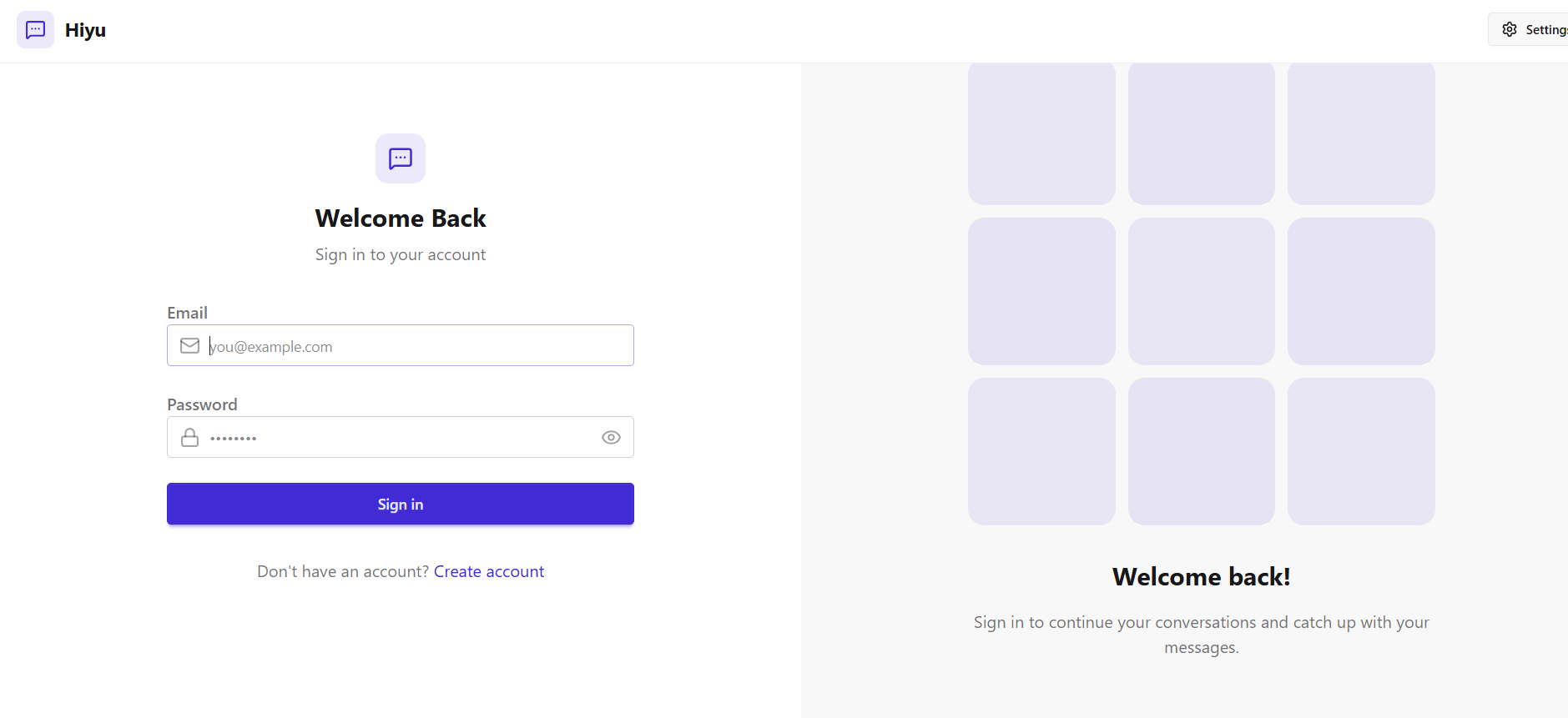Click the Password field label
The height and width of the screenshot is (718, 1568).
pyautogui.click(x=202, y=404)
